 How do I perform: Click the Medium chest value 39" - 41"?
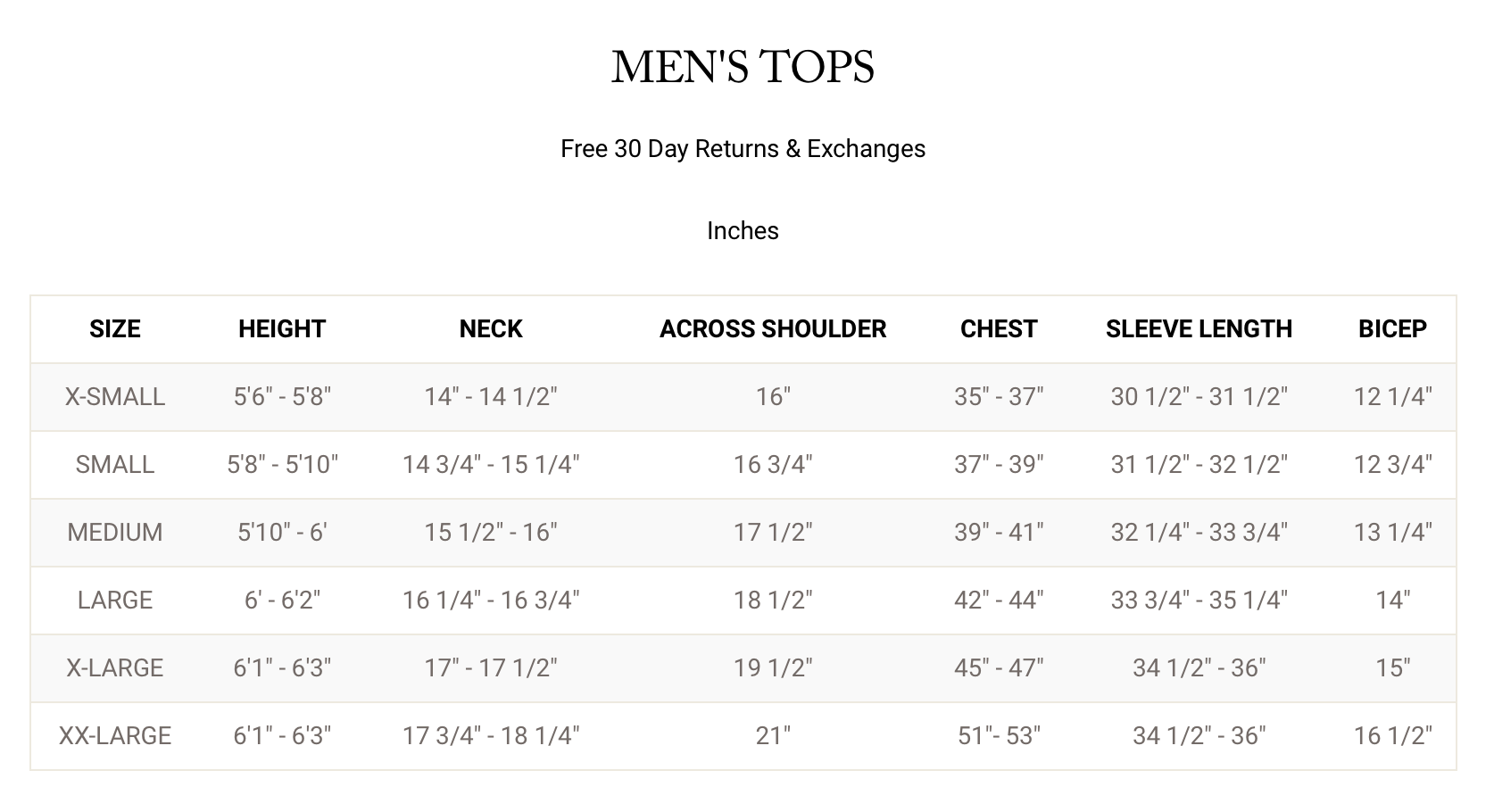999,533
